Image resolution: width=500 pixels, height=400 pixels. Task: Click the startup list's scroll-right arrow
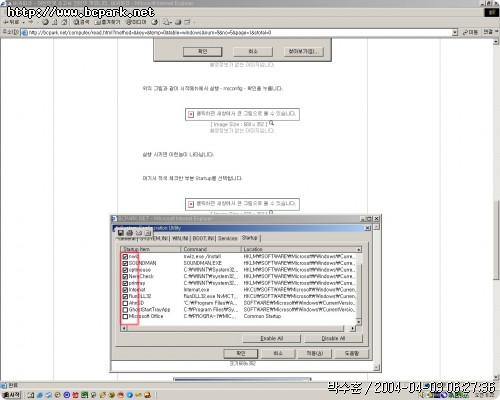(353, 329)
